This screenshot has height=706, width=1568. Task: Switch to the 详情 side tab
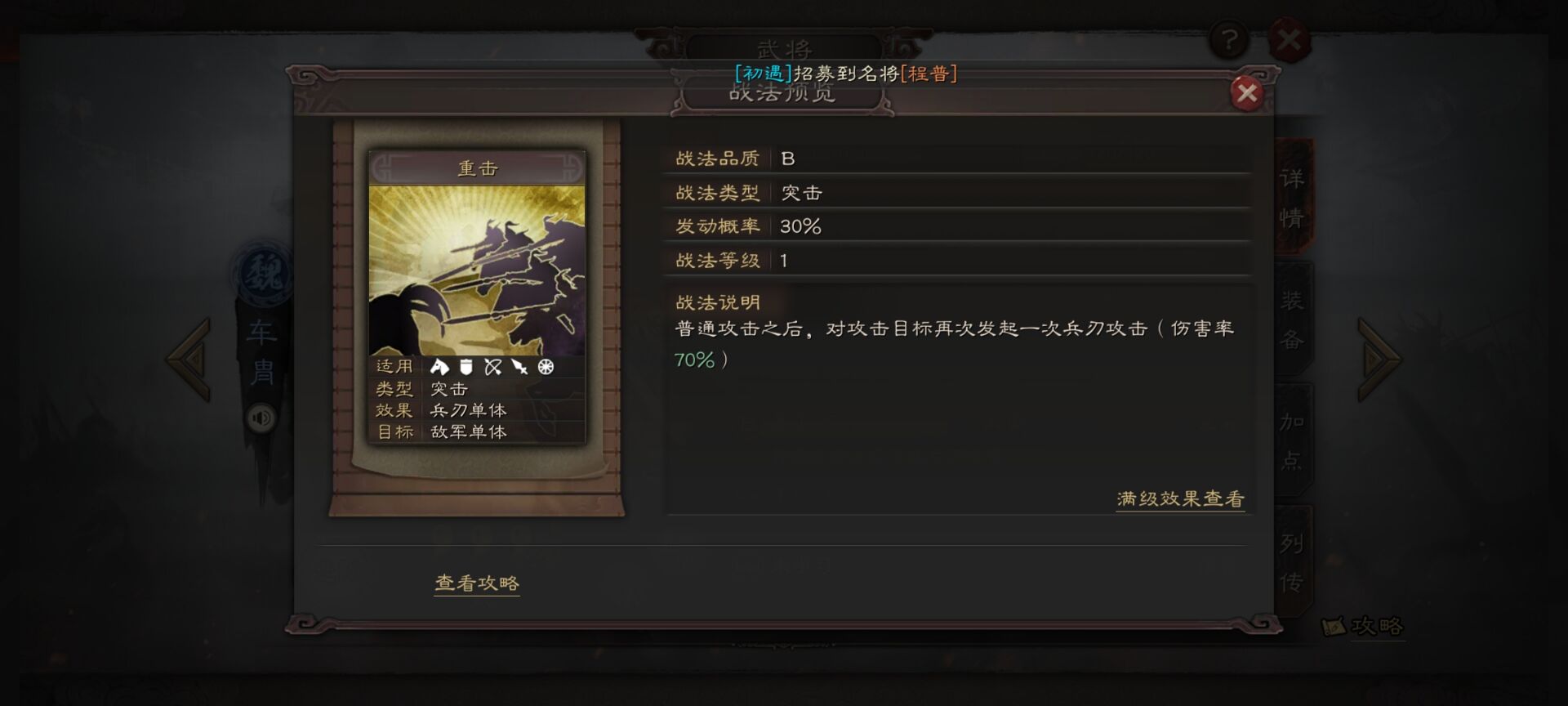pos(1293,197)
